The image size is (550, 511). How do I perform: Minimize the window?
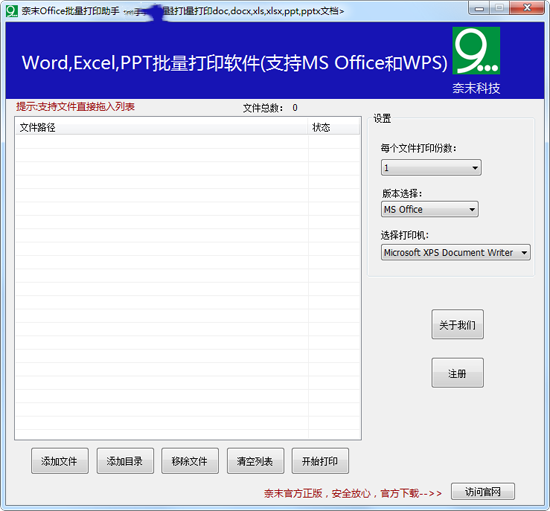coord(479,8)
